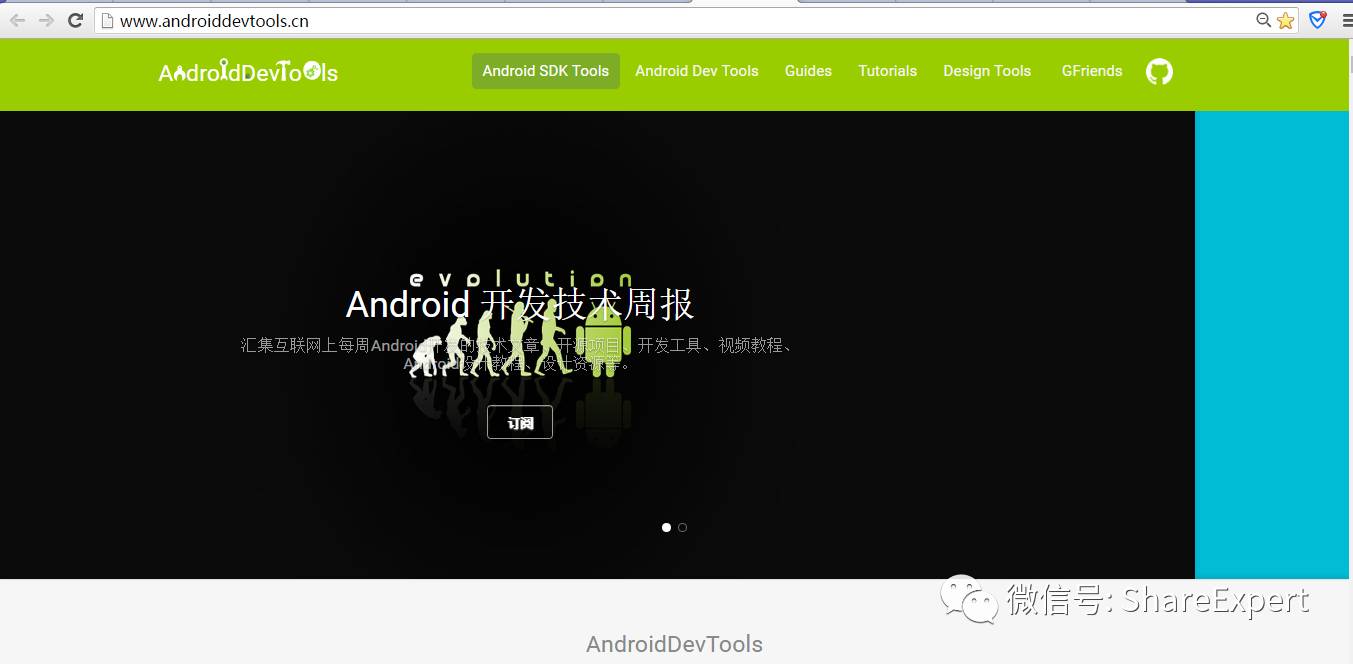Image resolution: width=1353 pixels, height=664 pixels.
Task: Click the shield extension icon
Action: pyautogui.click(x=1318, y=20)
